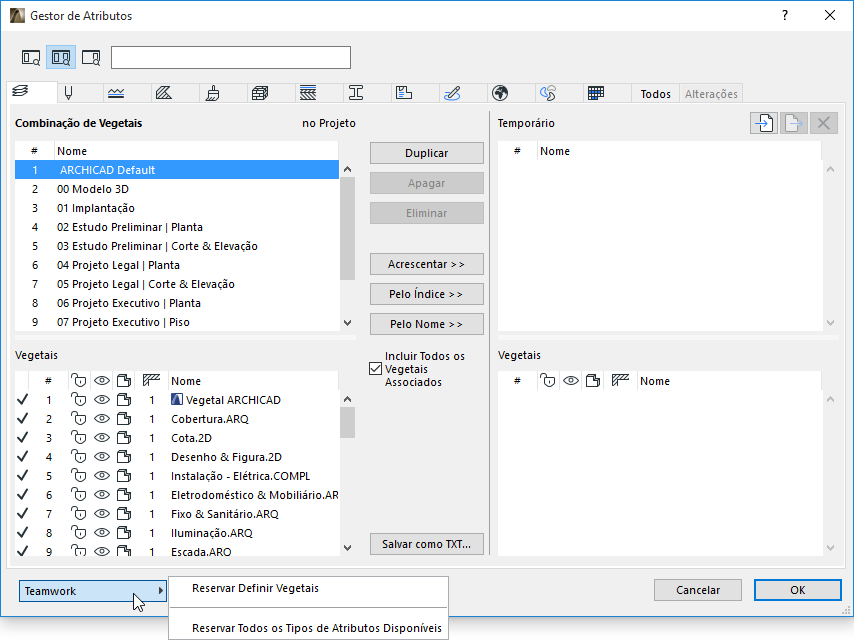
Task: Click Pelo Índice >> button
Action: point(426,294)
